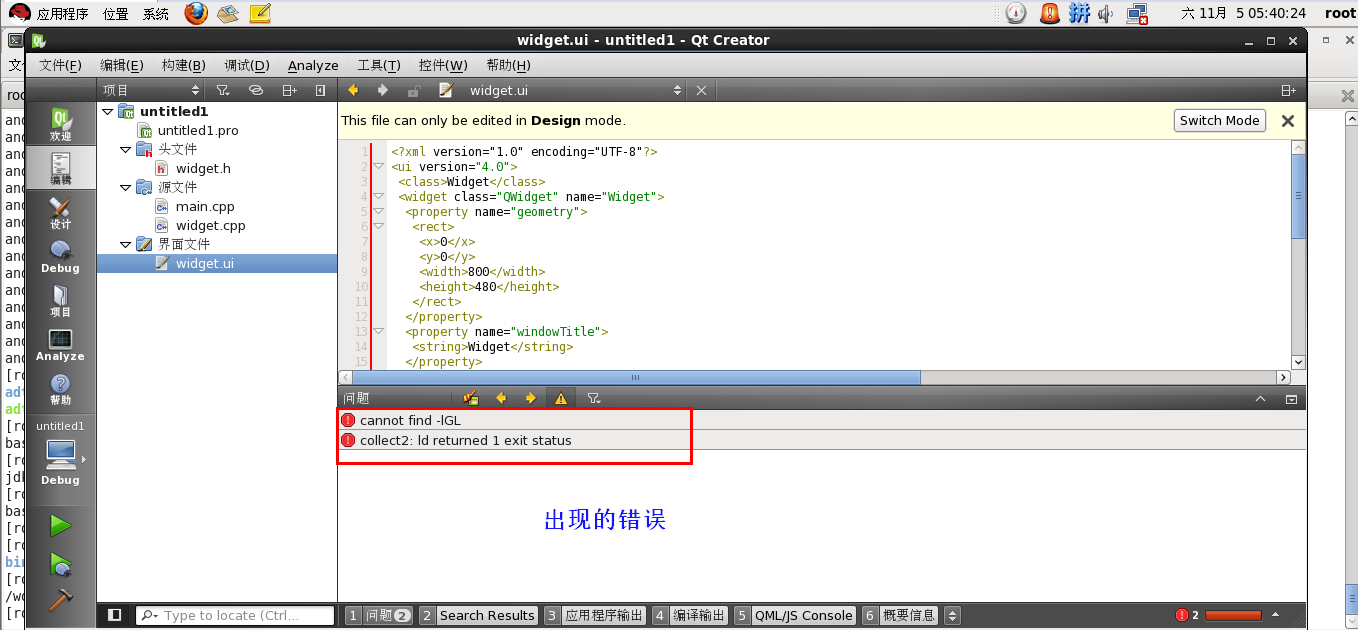Click the Switch Mode button

tap(1219, 120)
